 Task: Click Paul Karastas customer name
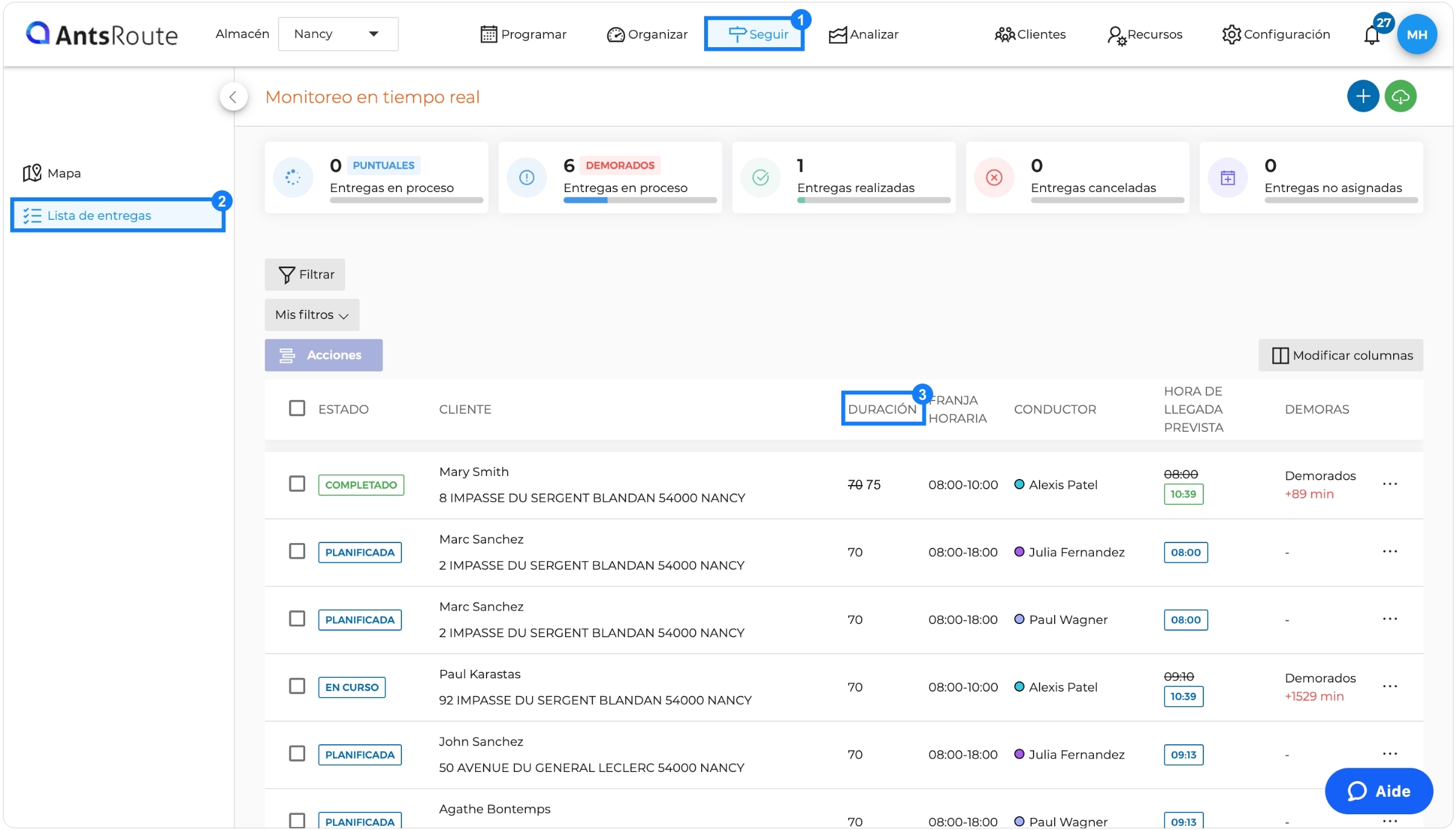point(479,674)
